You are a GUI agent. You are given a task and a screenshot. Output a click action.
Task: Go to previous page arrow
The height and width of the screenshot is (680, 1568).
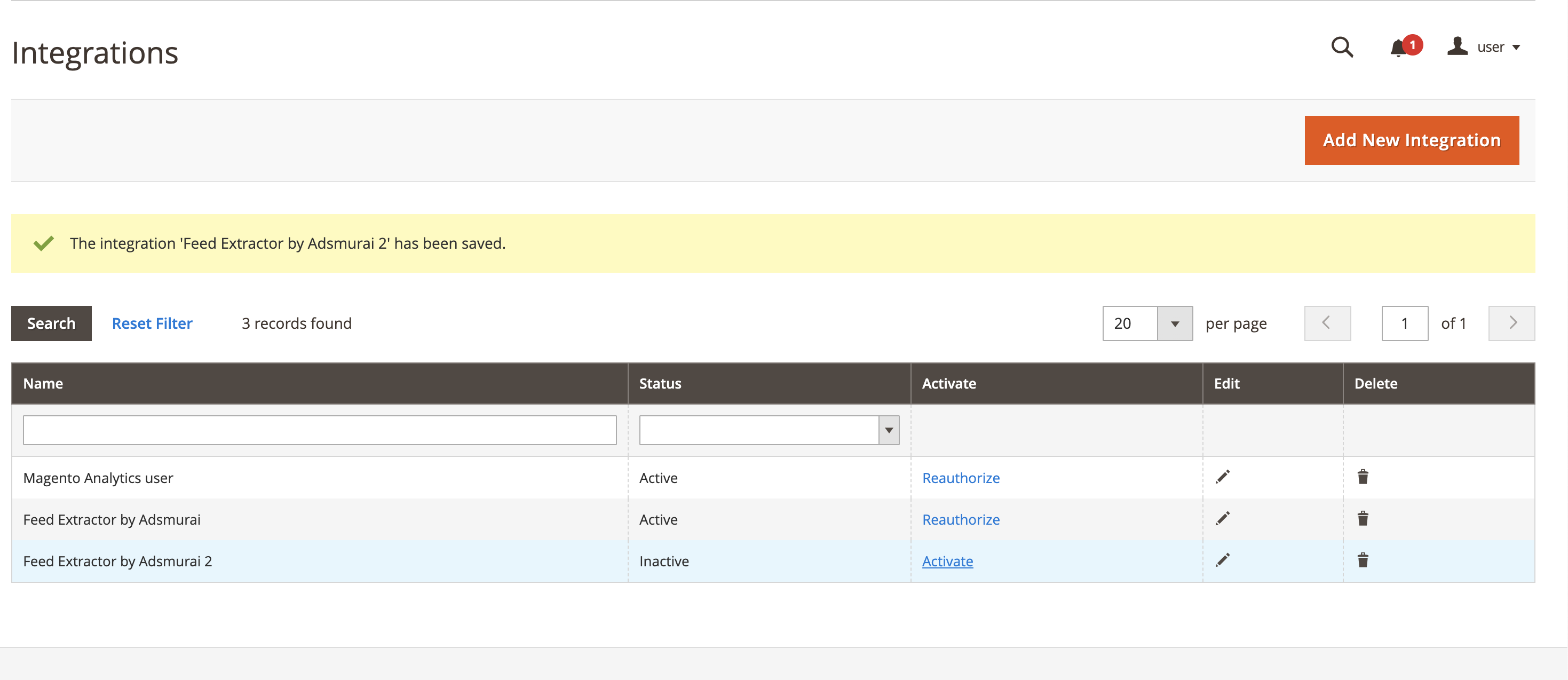pos(1327,323)
